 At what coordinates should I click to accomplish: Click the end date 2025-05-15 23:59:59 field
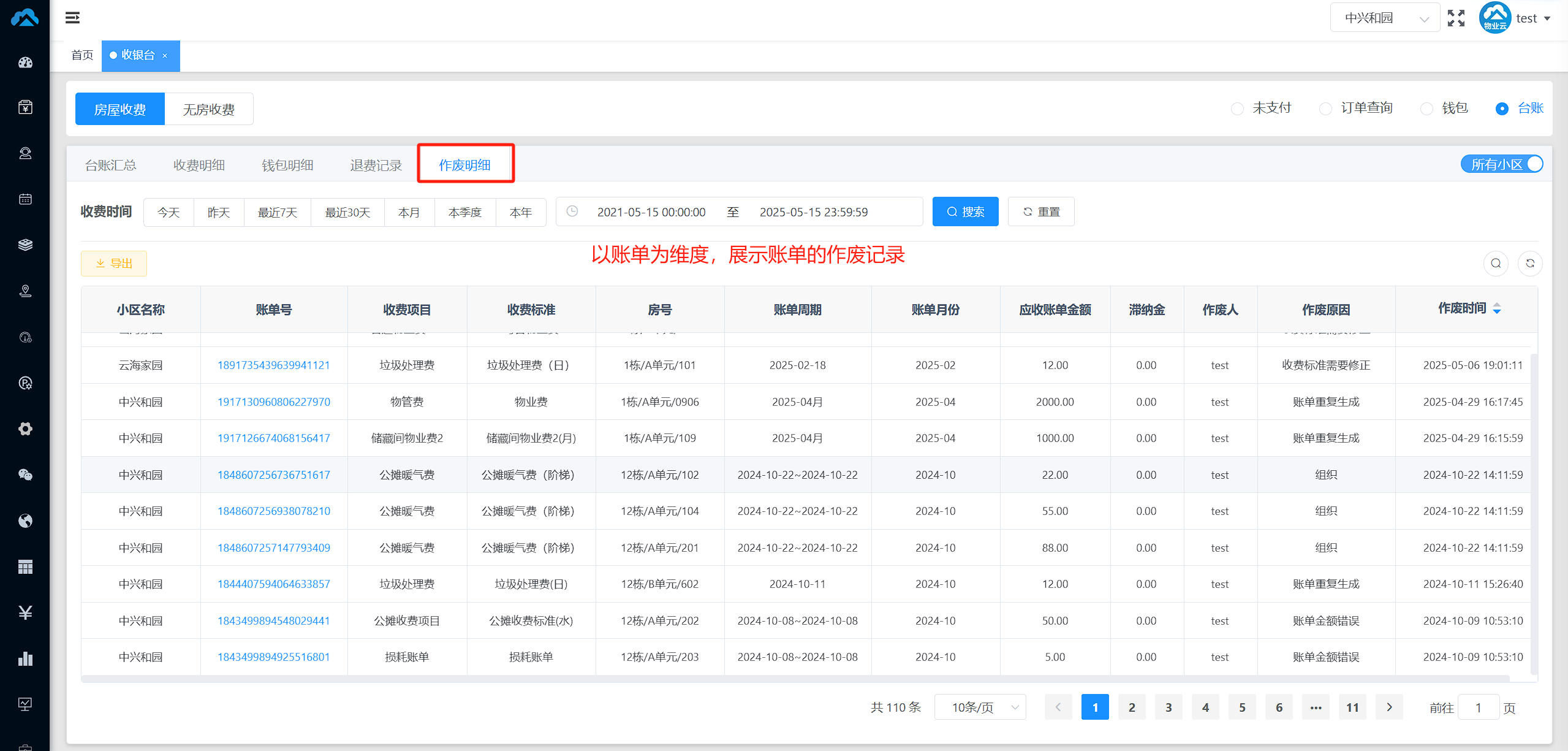pos(814,212)
